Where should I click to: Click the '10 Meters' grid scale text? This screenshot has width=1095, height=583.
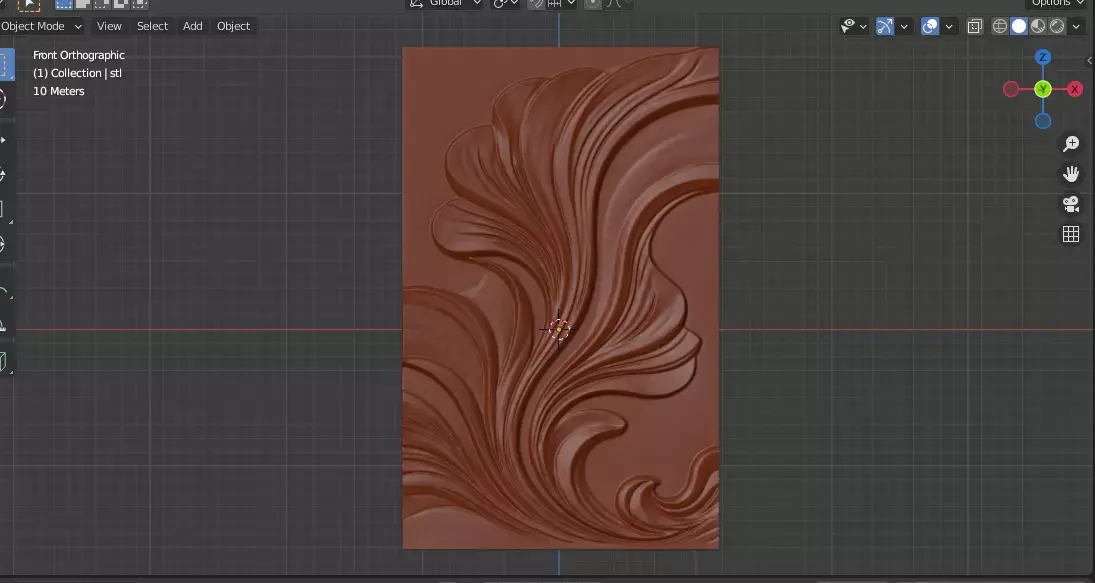click(x=59, y=91)
